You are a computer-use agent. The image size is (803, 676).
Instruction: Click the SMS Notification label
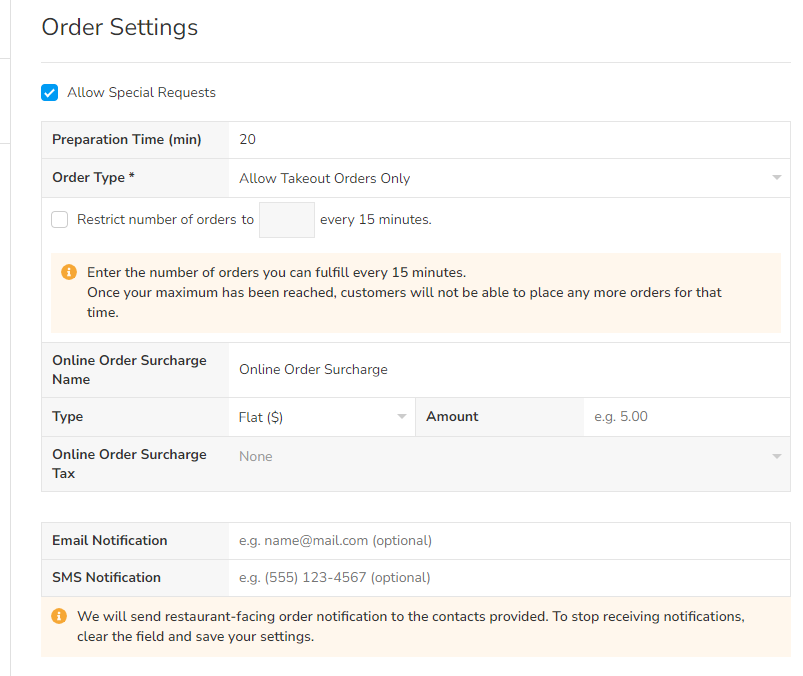pos(106,578)
